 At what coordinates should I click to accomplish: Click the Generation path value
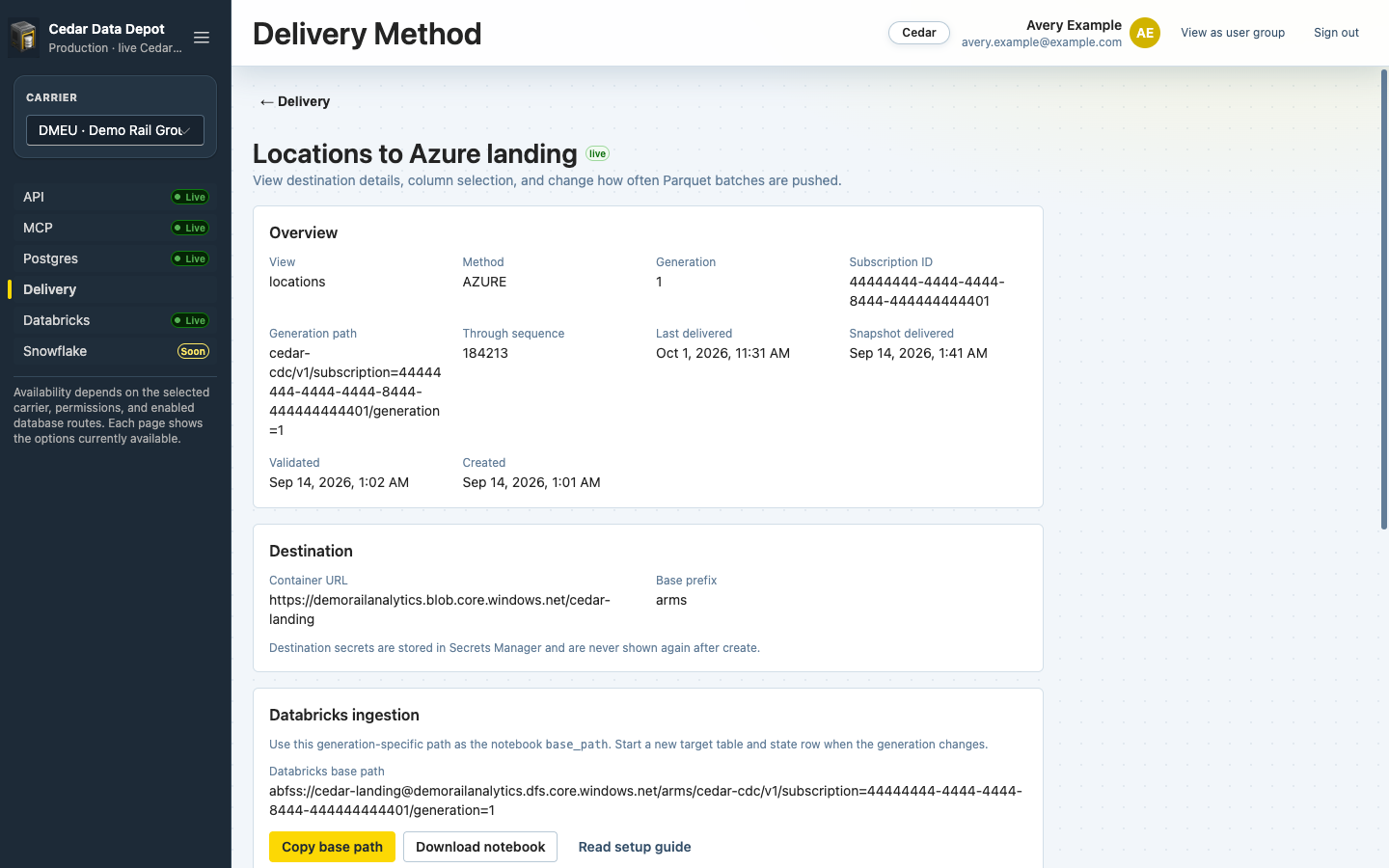(355, 392)
